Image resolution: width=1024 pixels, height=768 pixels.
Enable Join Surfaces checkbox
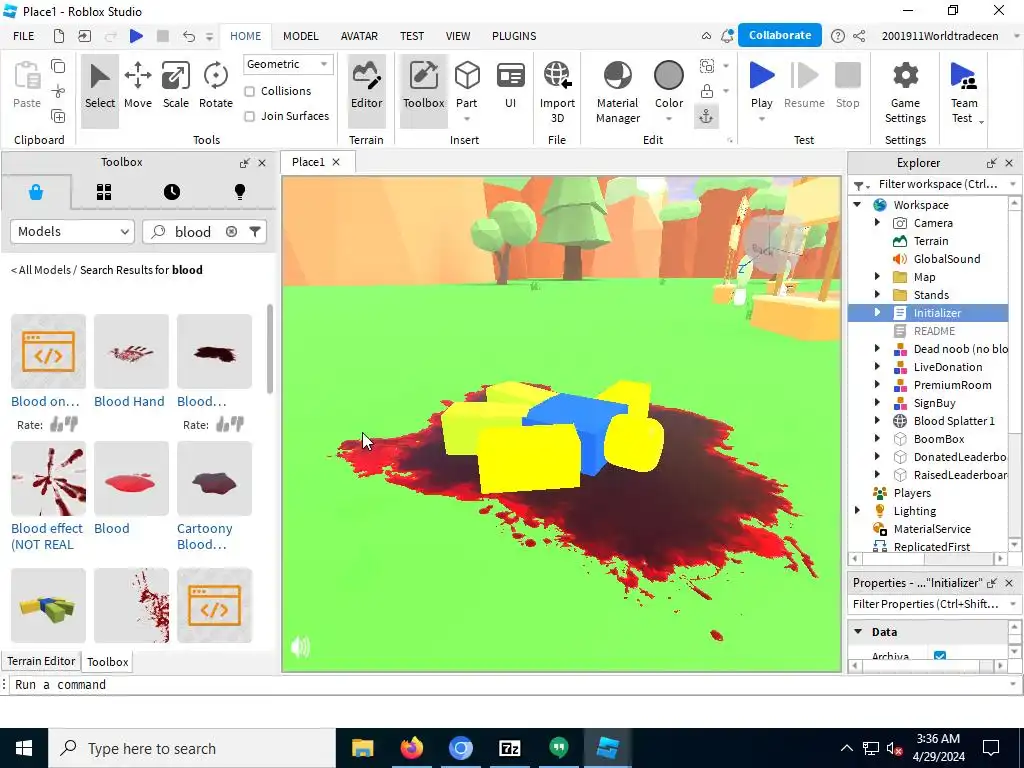[x=249, y=116]
